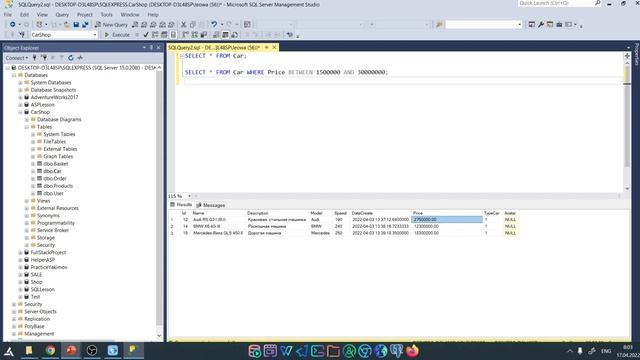Screen dimensions: 640x360
Task: Collapse the Tables folder node
Action: pos(27,127)
